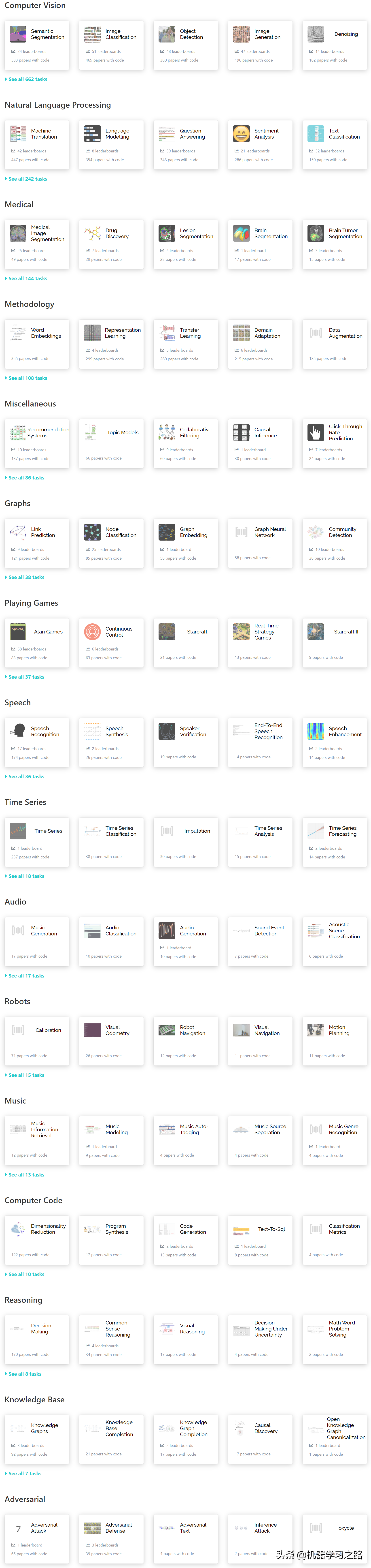Click the Domain Adaptation thumbnail
Screen dimensions: 371x1568
click(x=242, y=333)
